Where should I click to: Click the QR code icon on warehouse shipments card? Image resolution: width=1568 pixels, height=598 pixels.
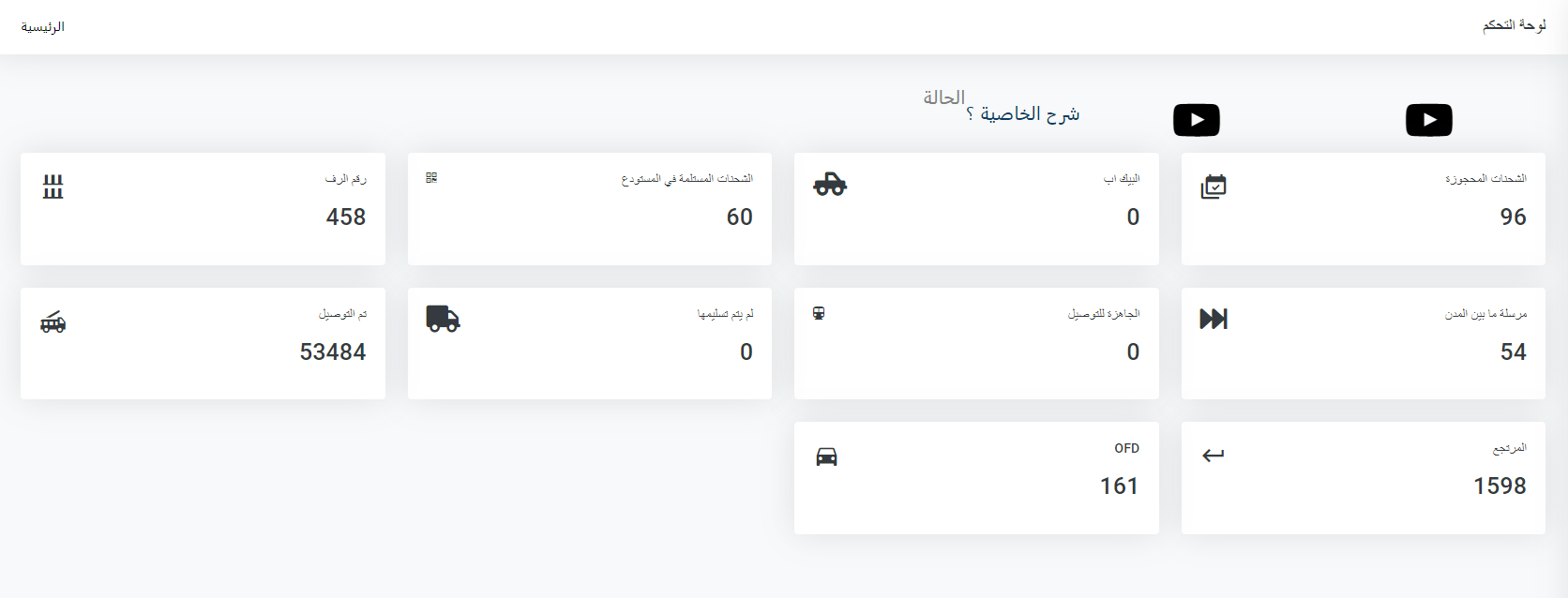click(431, 177)
